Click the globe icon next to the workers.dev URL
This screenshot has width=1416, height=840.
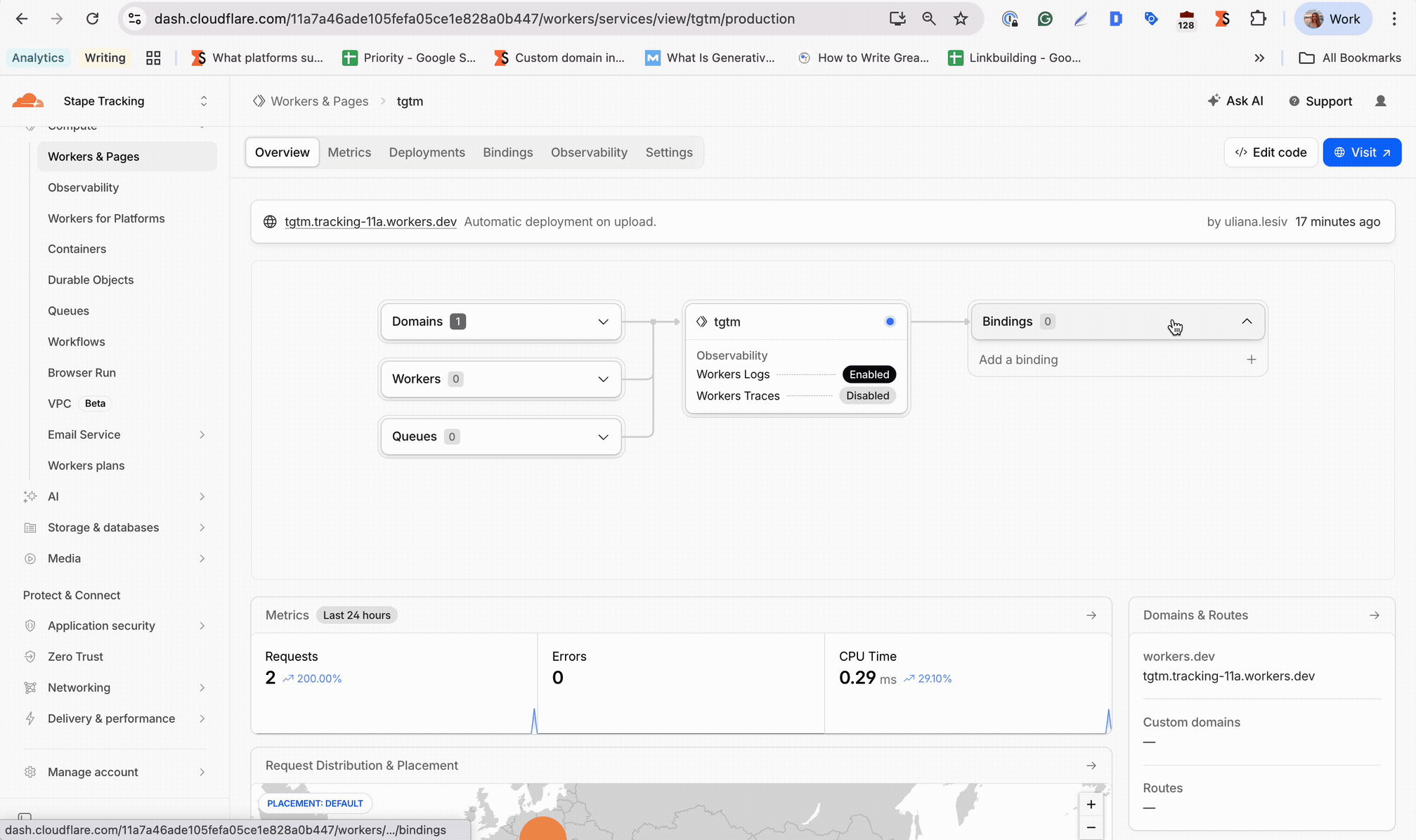(x=270, y=222)
